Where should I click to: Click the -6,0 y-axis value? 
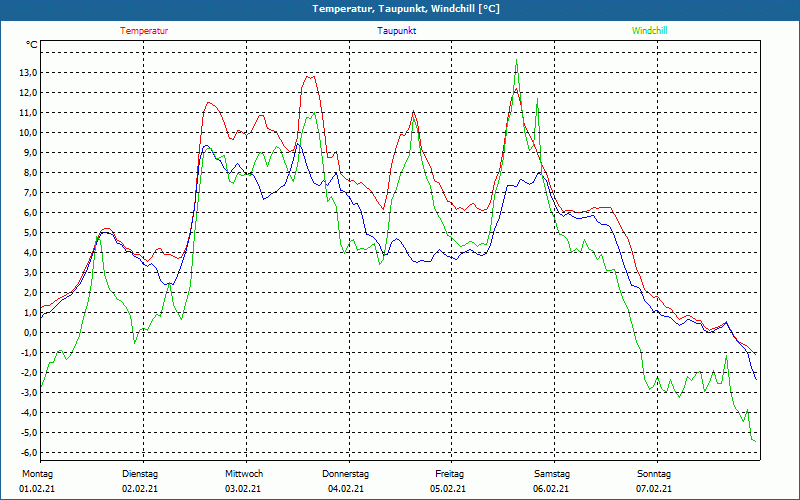point(29,453)
